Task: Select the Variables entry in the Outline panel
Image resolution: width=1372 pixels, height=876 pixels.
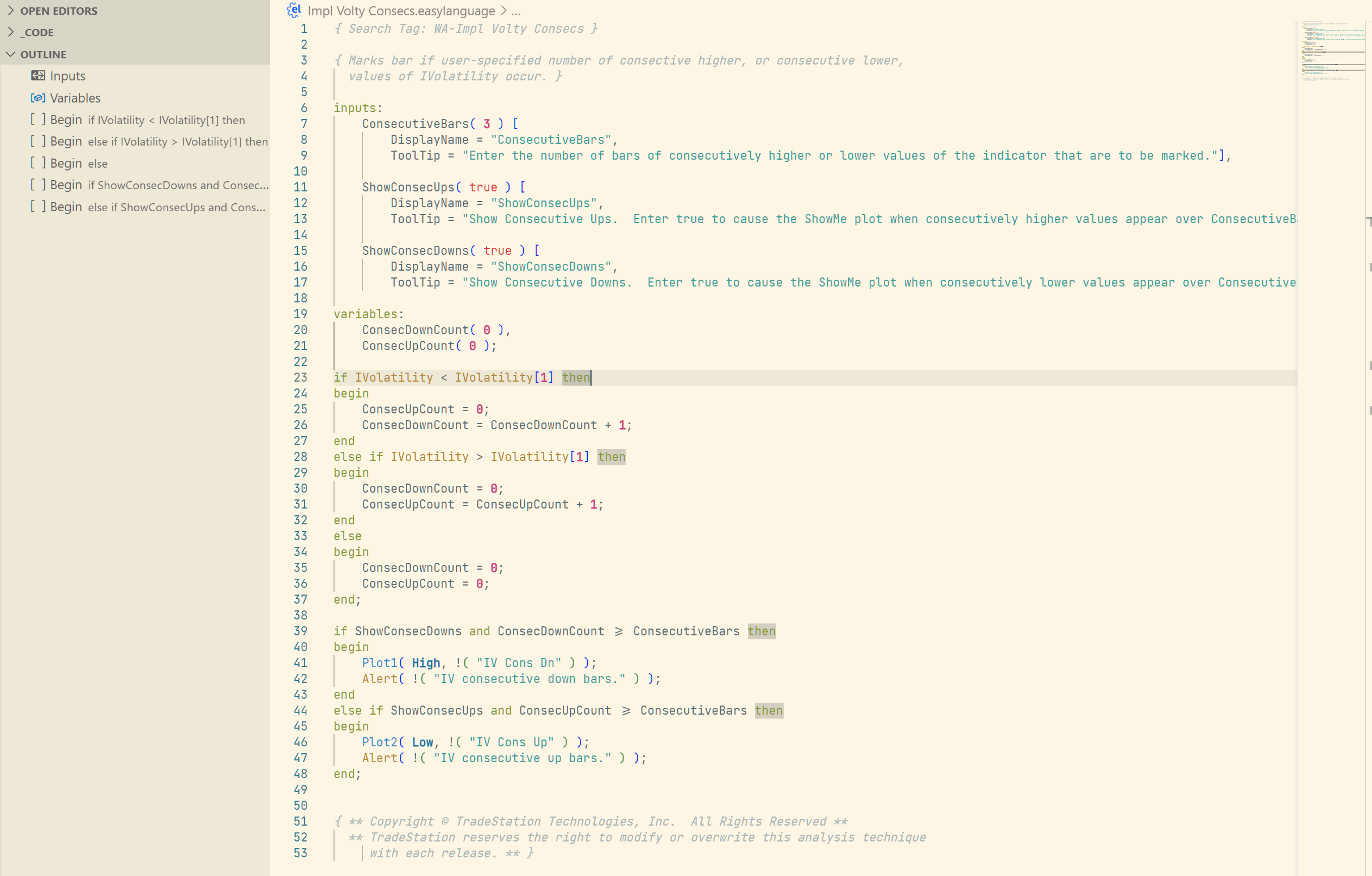Action: (75, 97)
